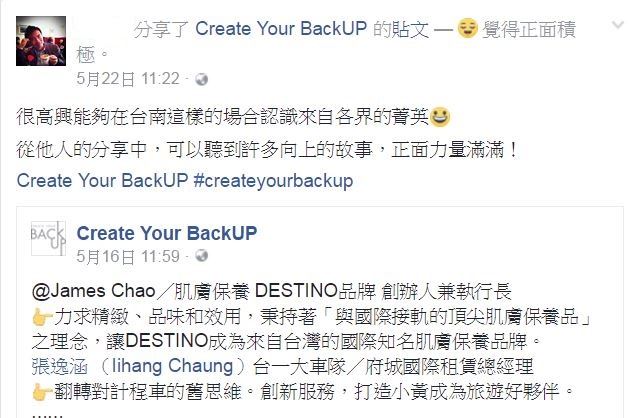636x418 pixels.
Task: Click the grinning emoji after 菁英
Action: coord(440,117)
